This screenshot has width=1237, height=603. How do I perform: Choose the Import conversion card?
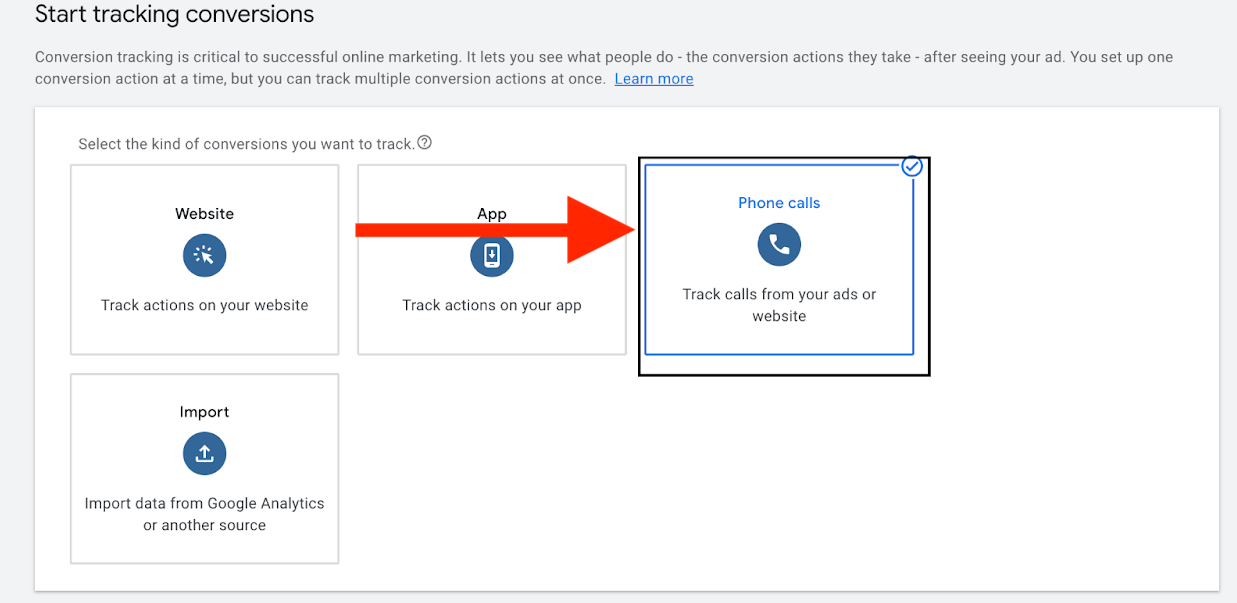point(204,468)
